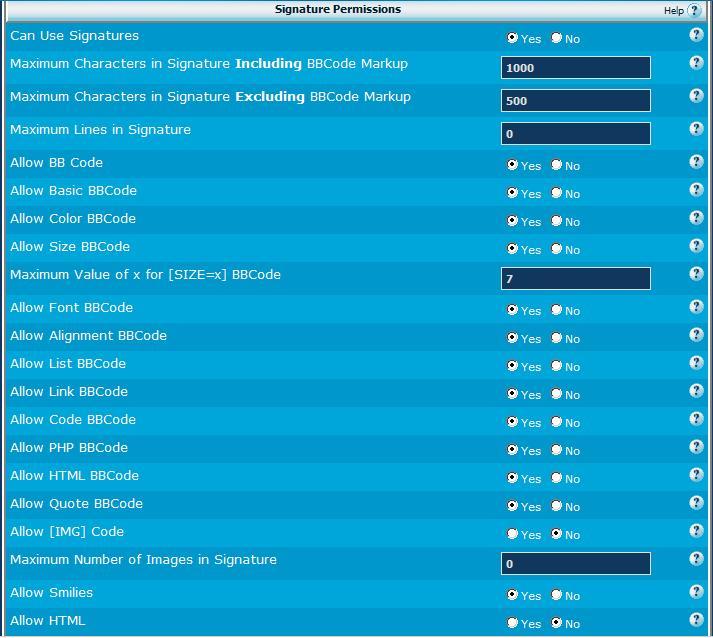713x638 pixels.
Task: Click the 'Allow [IMG] Code' label
Action: click(67, 532)
